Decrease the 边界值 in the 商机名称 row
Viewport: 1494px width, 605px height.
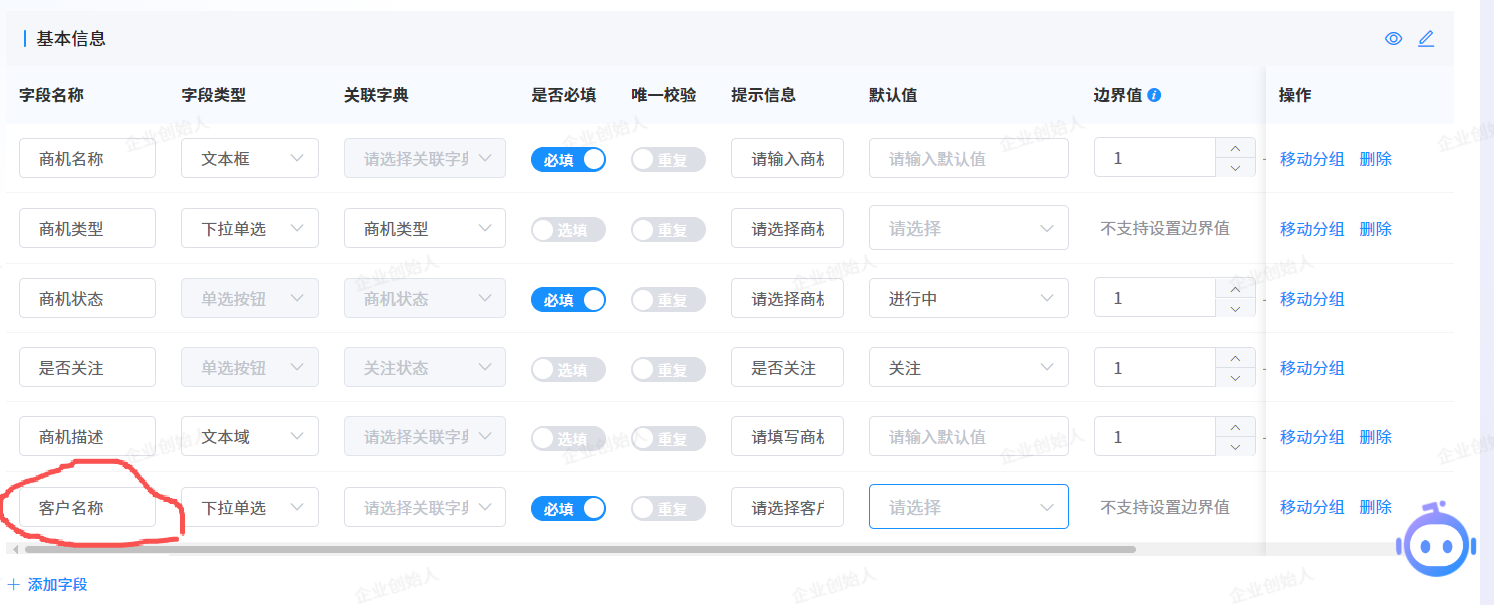1235,168
